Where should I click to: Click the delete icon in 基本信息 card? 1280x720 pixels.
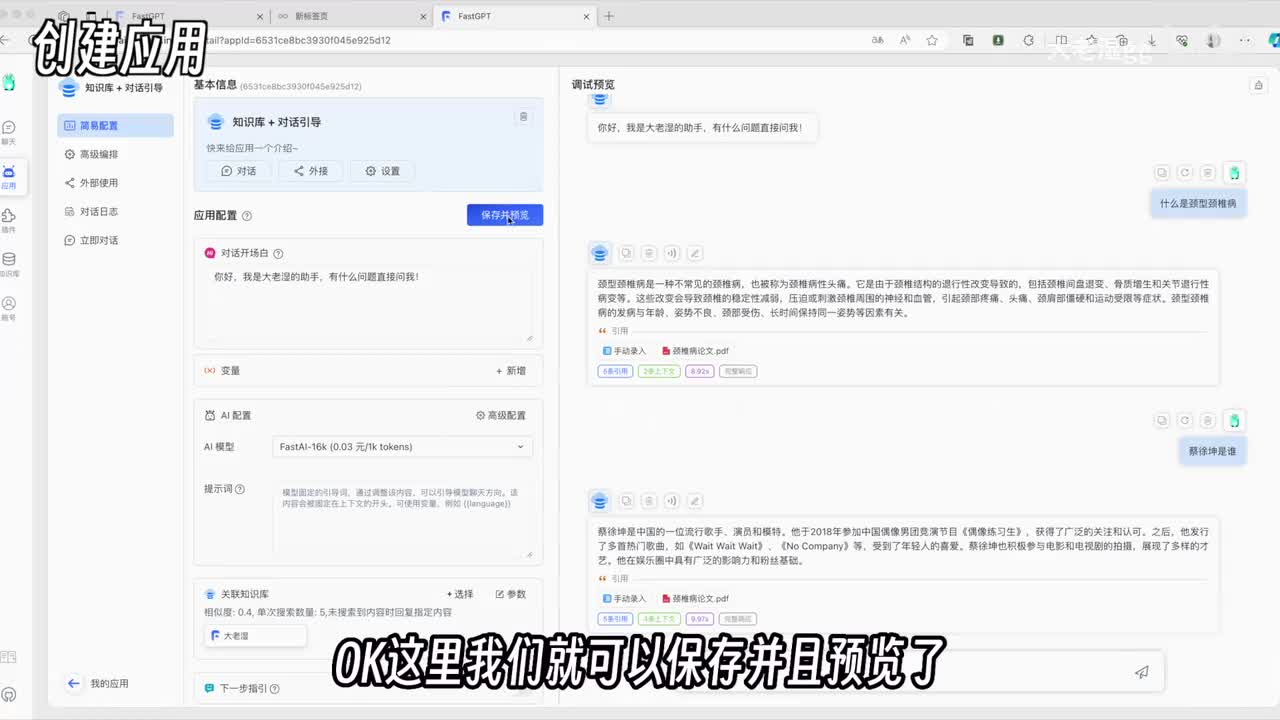(523, 117)
